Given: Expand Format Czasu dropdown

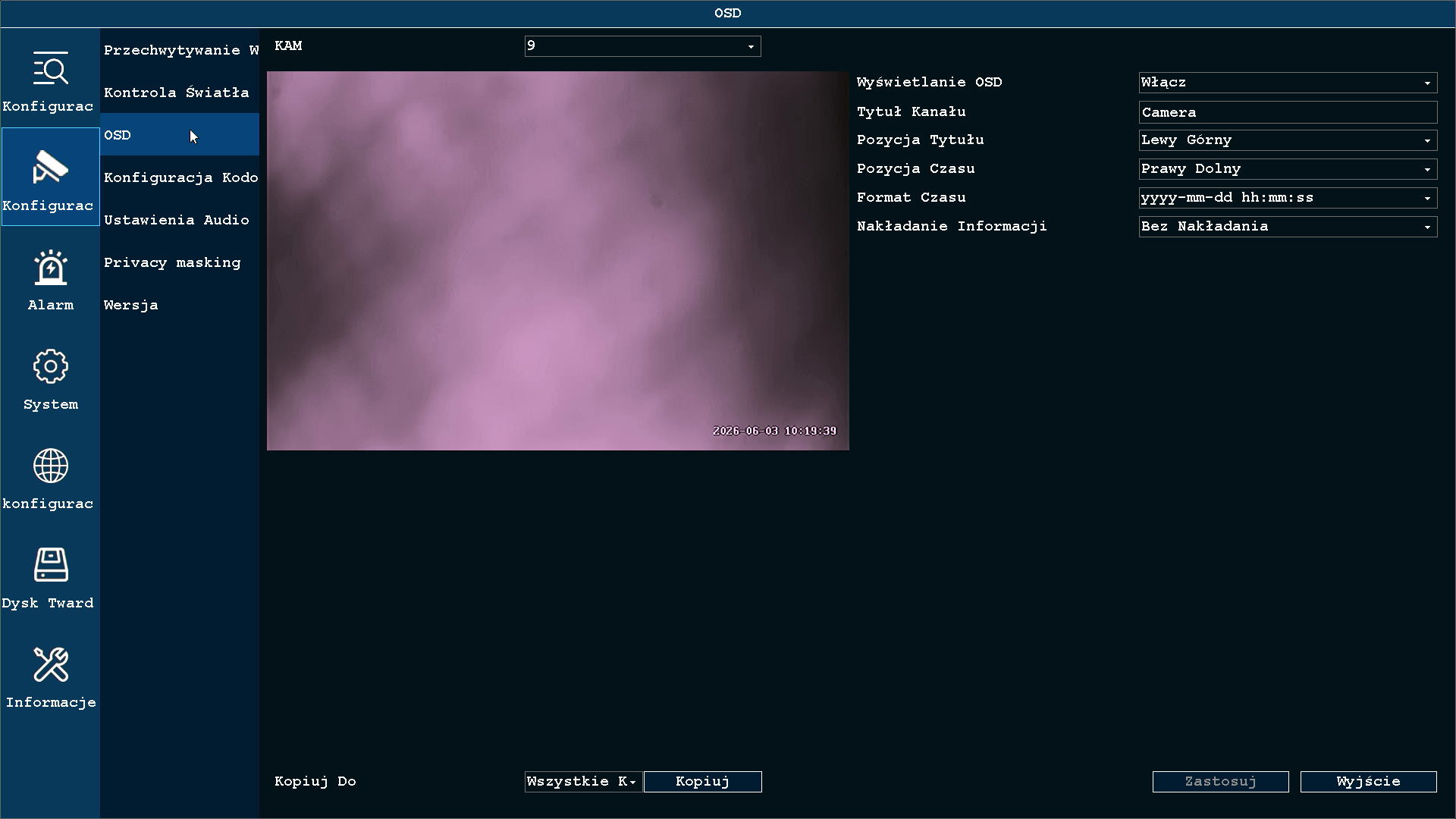Looking at the screenshot, I should coord(1288,198).
